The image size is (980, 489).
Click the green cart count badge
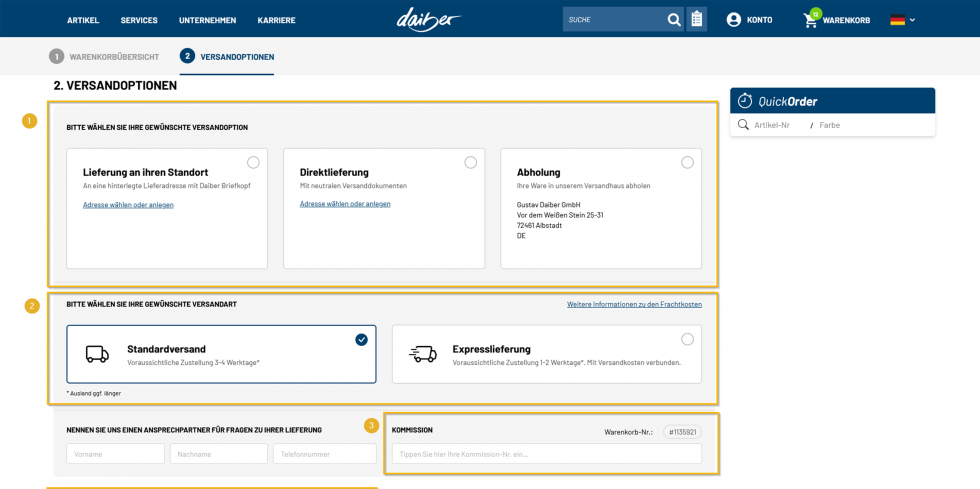815,14
